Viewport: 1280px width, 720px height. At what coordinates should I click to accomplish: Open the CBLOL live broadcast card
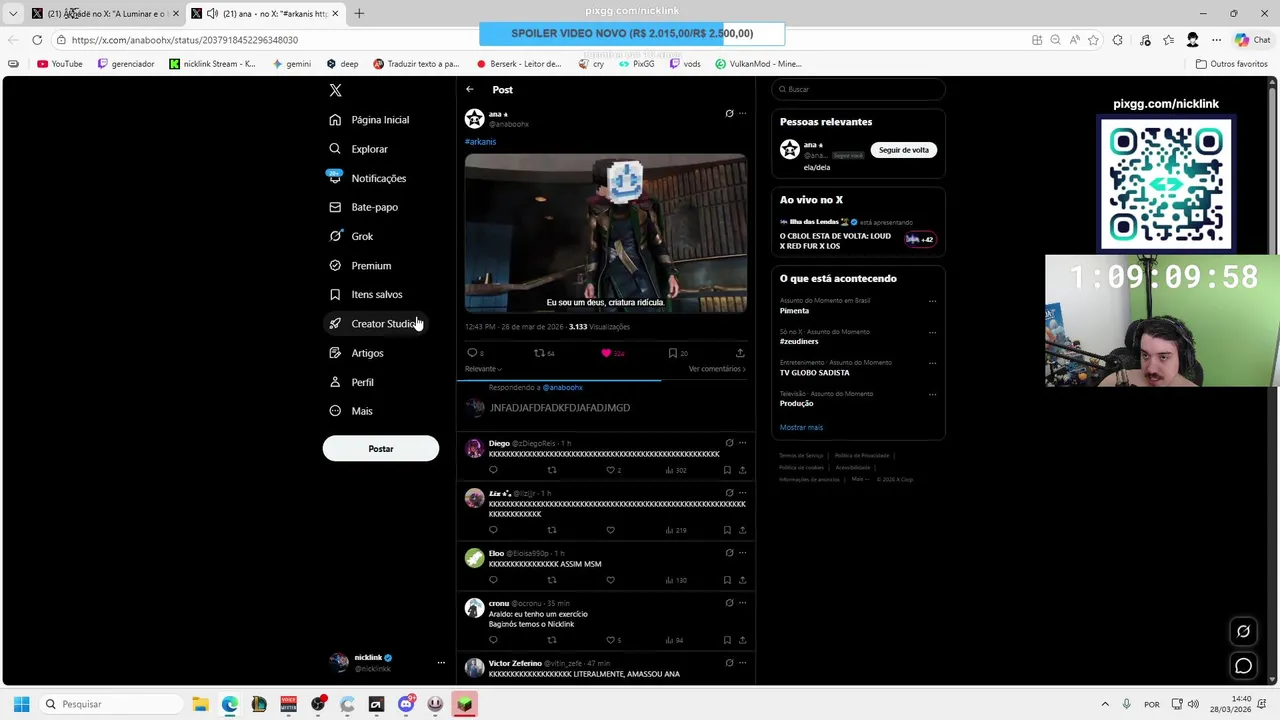pyautogui.click(x=858, y=233)
